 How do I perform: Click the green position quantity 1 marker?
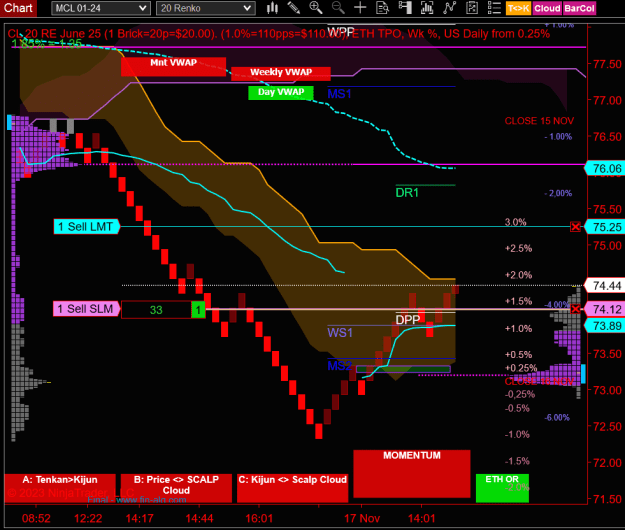[x=198, y=310]
